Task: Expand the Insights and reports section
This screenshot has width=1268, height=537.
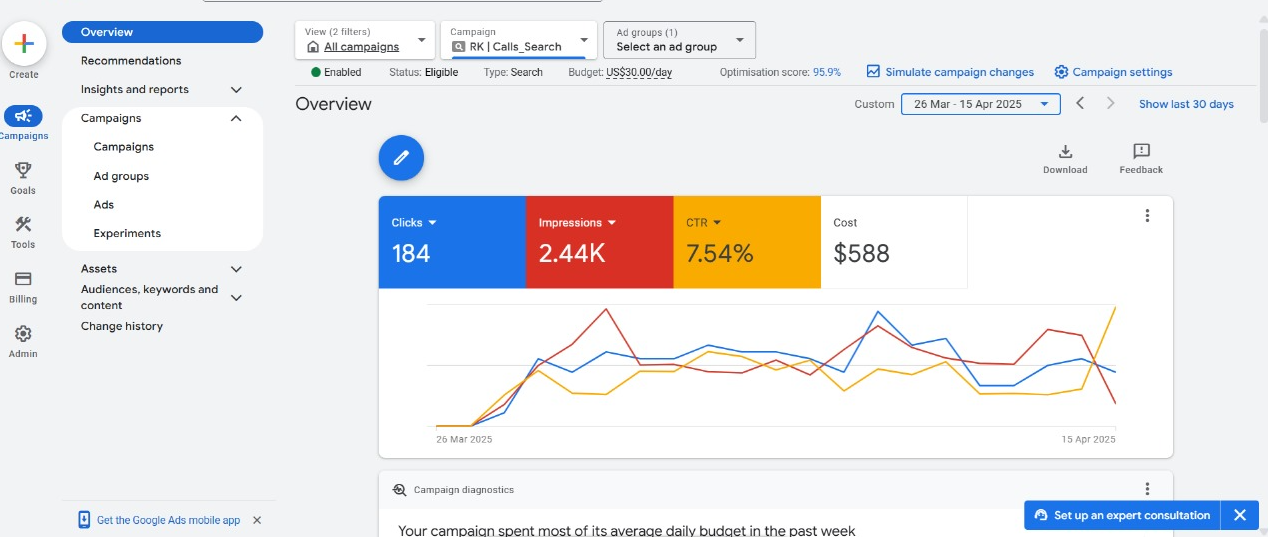Action: tap(236, 90)
